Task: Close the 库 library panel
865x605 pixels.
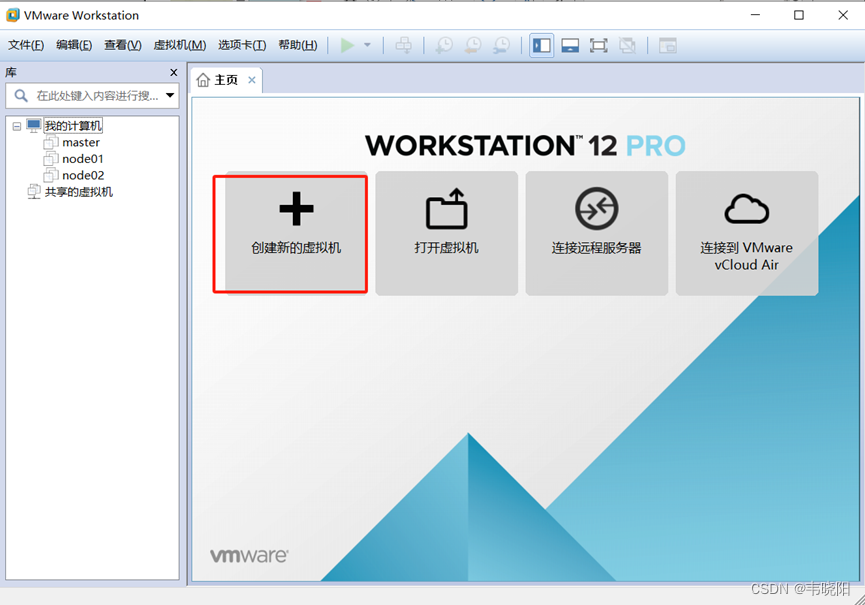Action: pyautogui.click(x=174, y=72)
